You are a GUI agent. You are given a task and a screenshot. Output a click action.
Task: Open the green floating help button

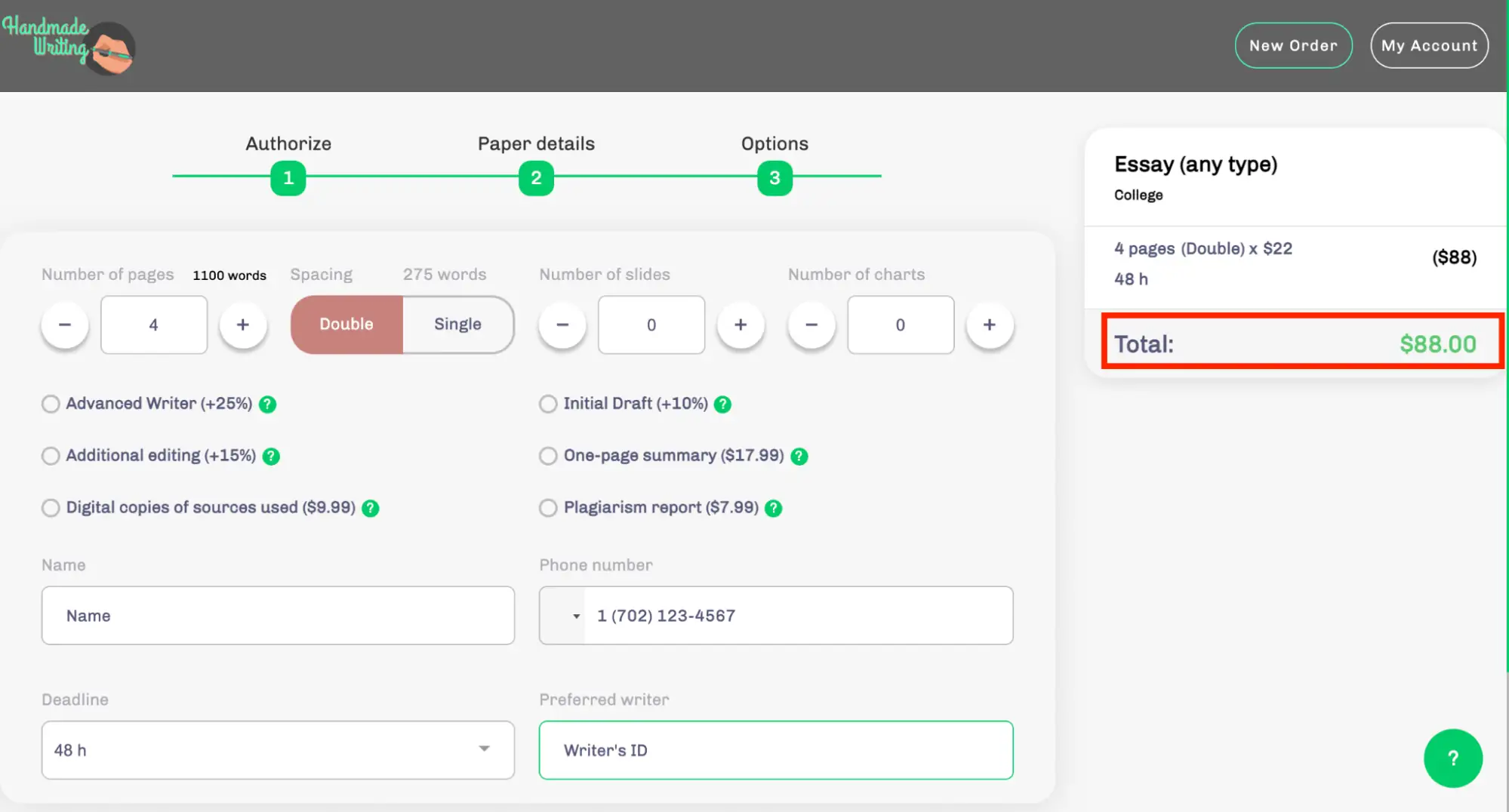[x=1452, y=758]
